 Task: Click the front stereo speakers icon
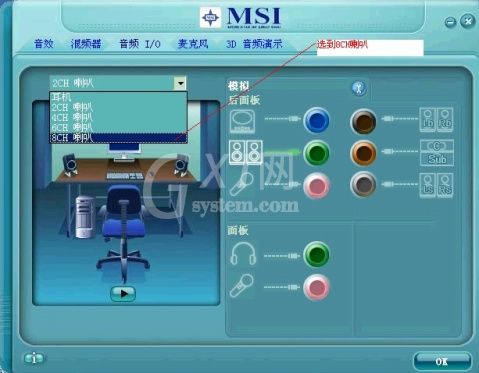(246, 152)
